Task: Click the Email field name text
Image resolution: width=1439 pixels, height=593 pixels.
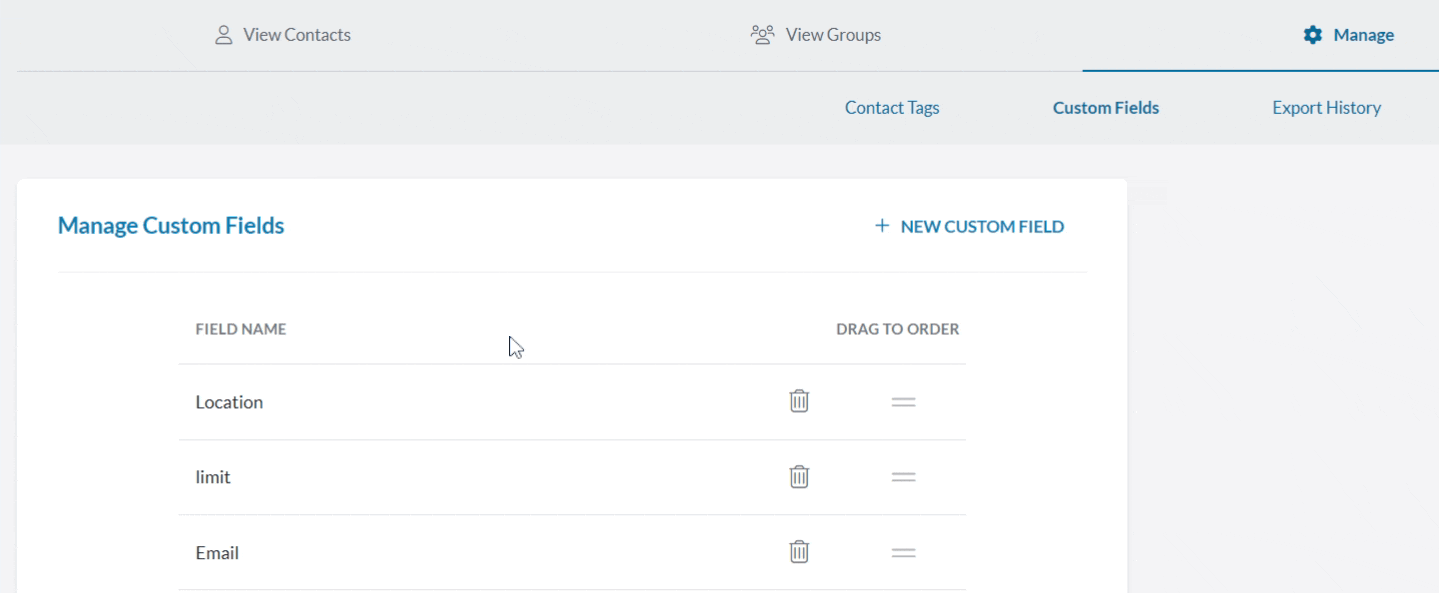Action: [x=217, y=553]
